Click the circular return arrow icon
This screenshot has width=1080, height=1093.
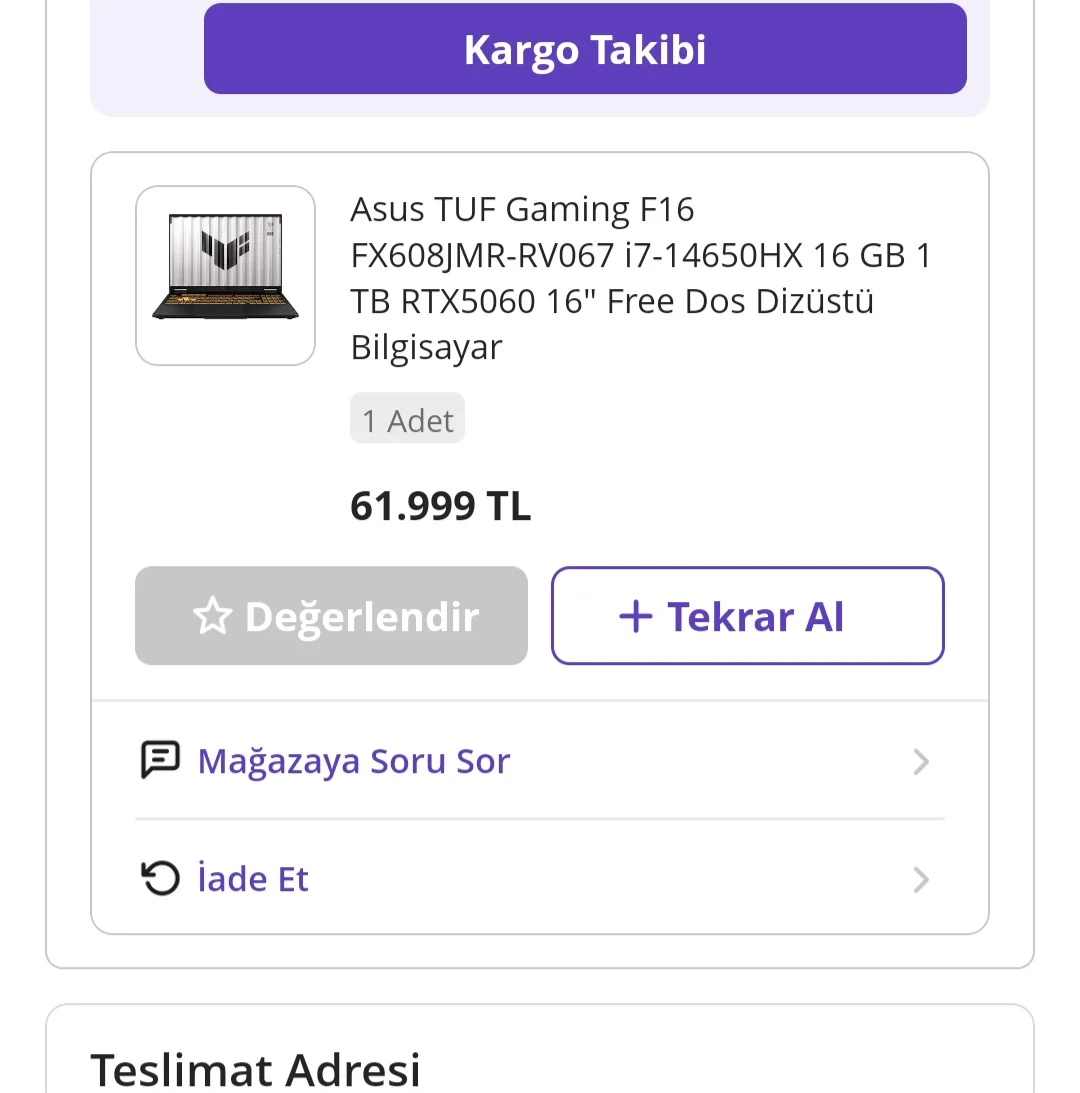160,879
